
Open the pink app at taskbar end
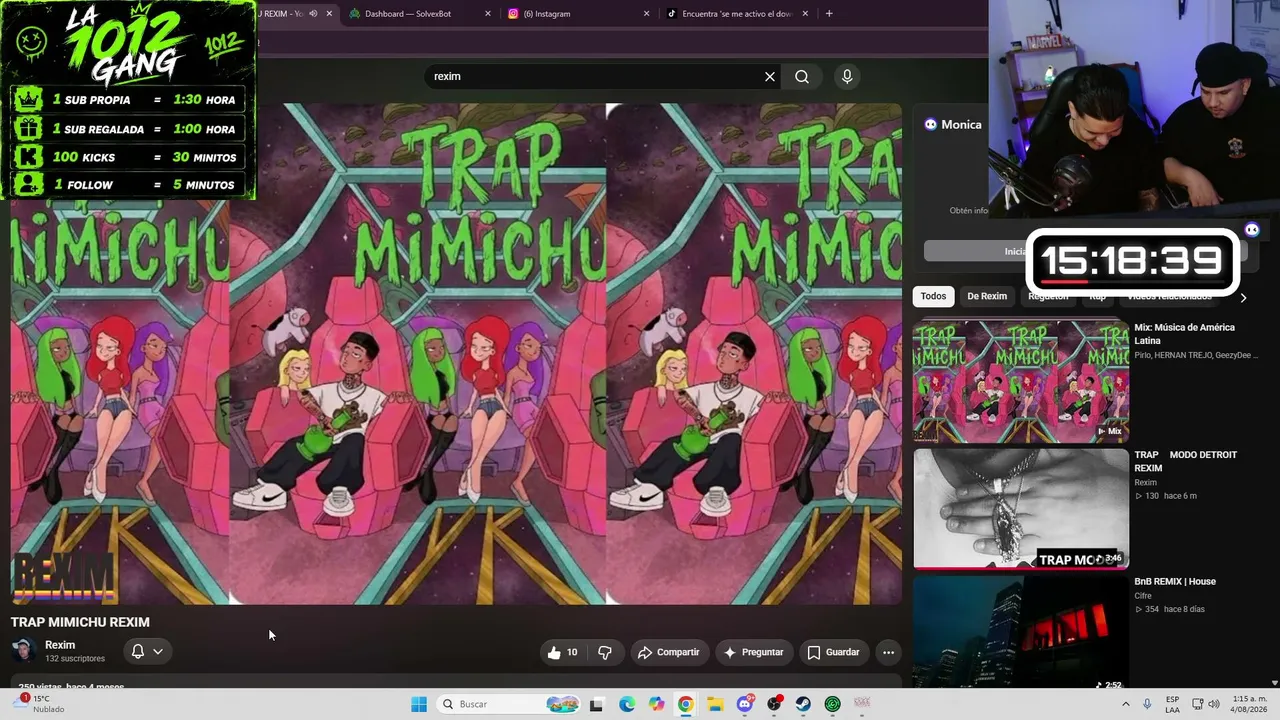[x=861, y=704]
